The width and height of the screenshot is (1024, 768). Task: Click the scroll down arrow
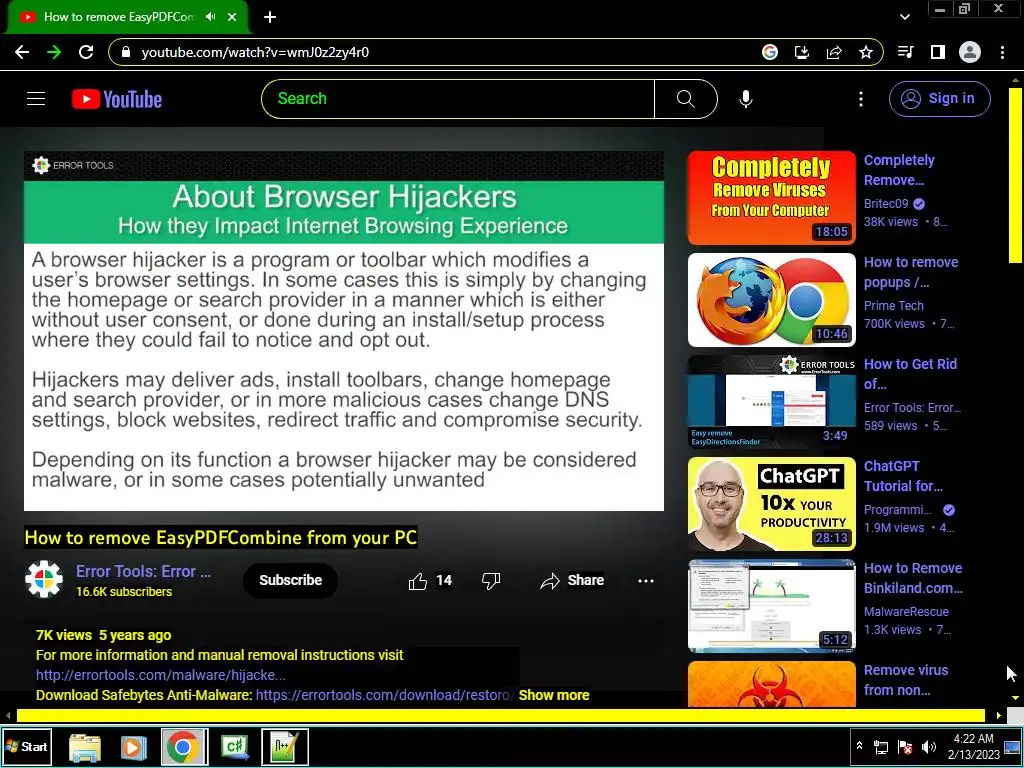[1015, 697]
